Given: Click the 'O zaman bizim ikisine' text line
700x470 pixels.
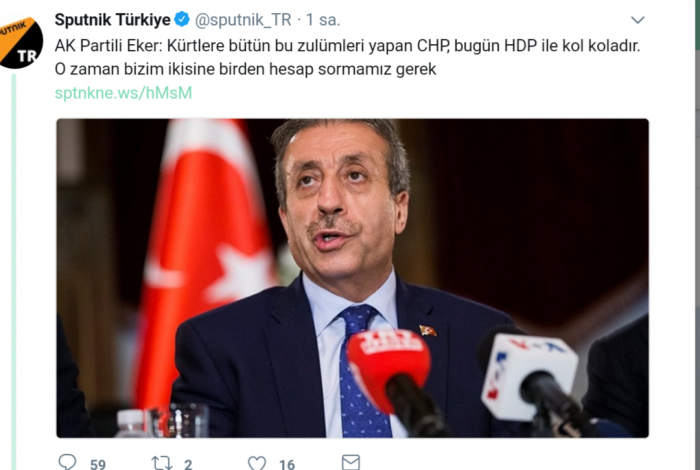Looking at the screenshot, I should click(x=246, y=69).
